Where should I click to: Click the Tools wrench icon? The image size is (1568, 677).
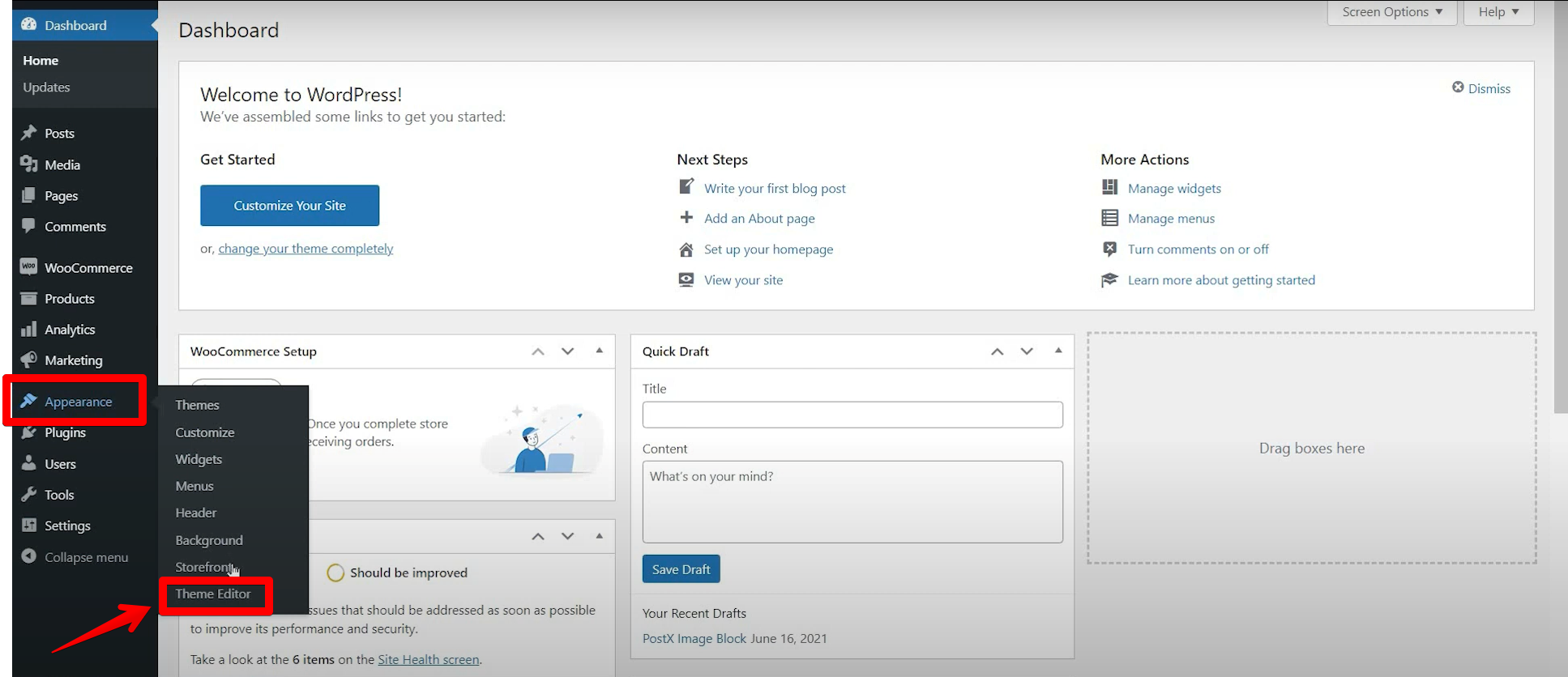tap(29, 494)
